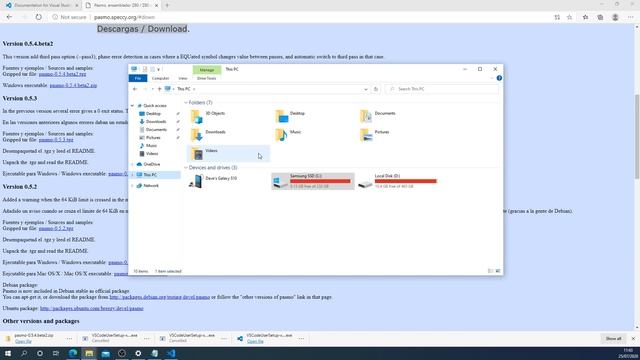
Task: Go back in the browser
Action: tap(9, 17)
